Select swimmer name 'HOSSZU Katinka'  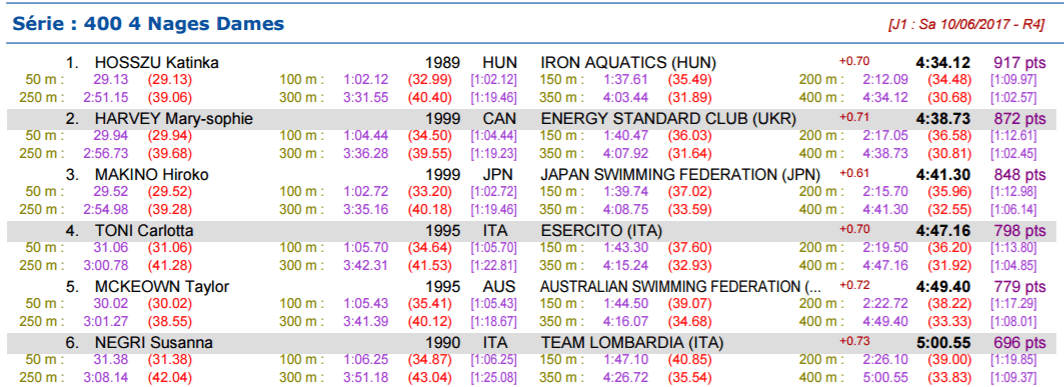[x=156, y=63]
